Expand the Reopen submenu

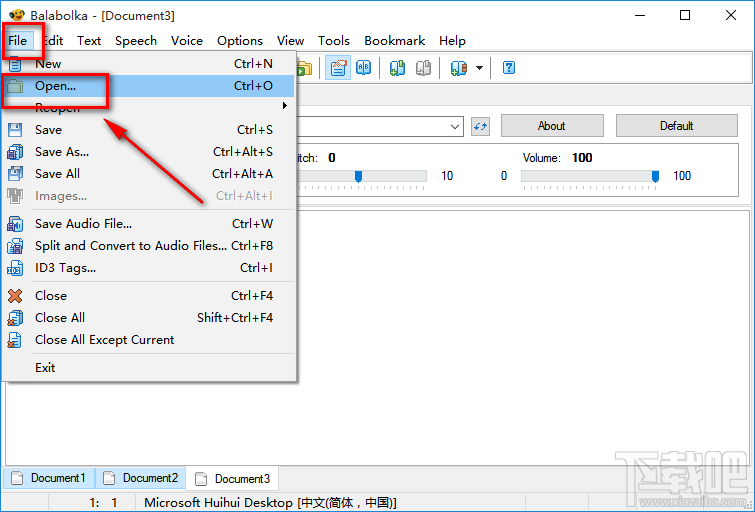pos(149,107)
